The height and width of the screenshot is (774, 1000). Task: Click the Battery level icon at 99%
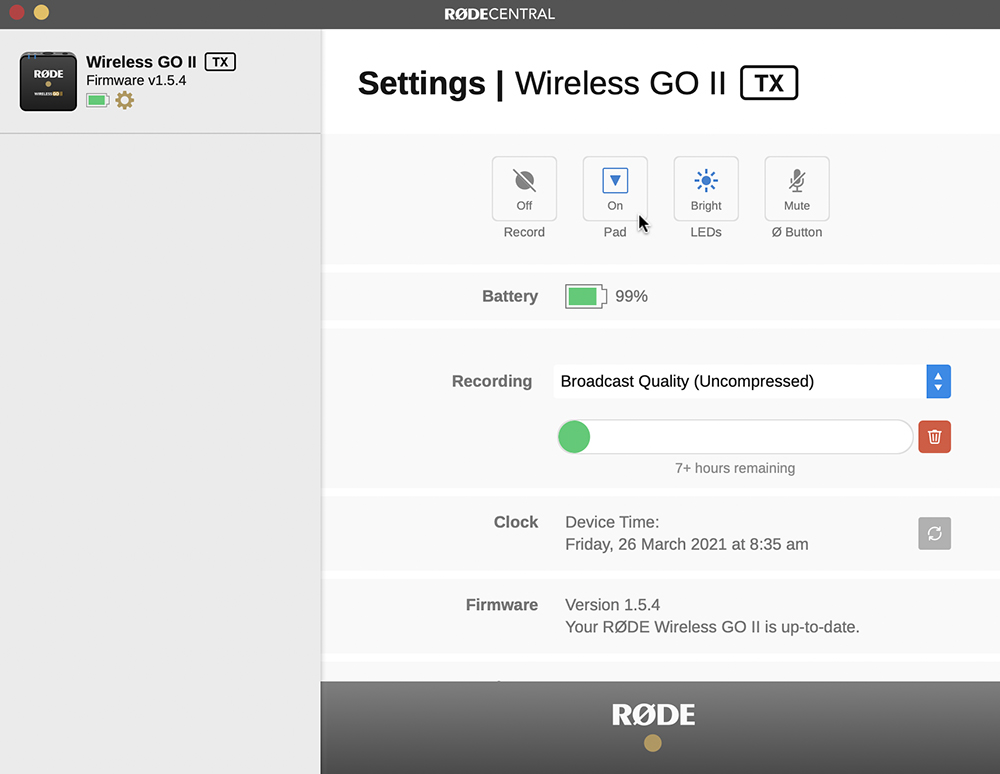[585, 296]
